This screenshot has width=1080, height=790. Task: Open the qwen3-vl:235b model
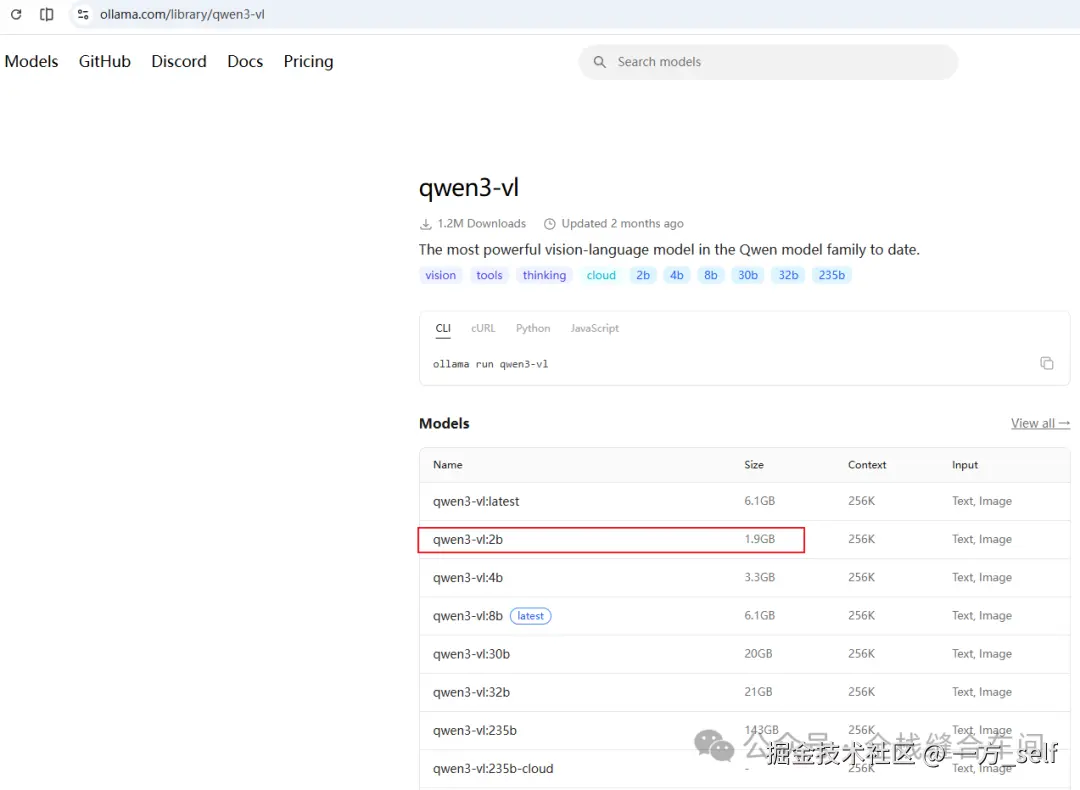(x=475, y=731)
